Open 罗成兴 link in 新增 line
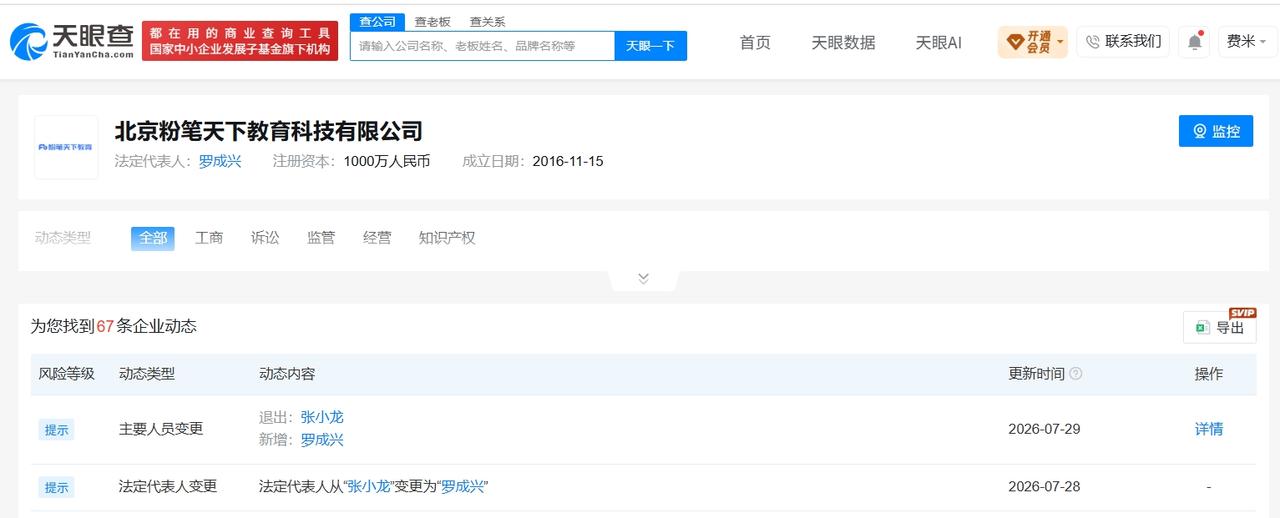1280x518 pixels. click(x=322, y=440)
